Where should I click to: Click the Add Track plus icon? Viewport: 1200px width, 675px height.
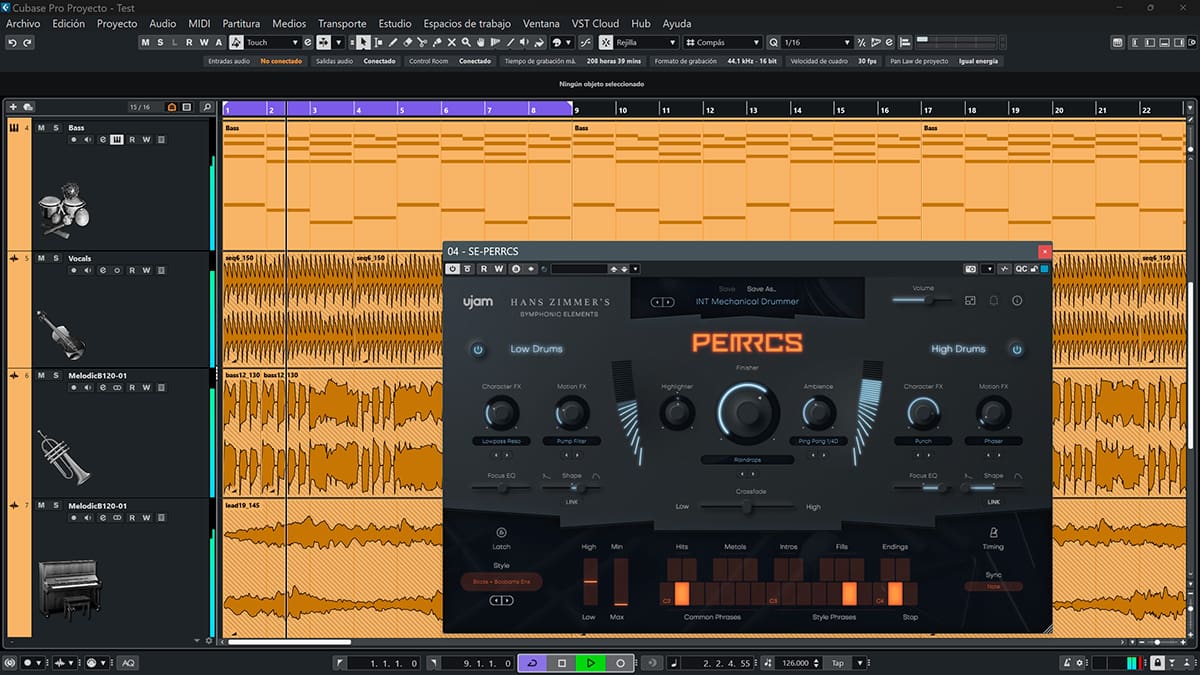(13, 107)
